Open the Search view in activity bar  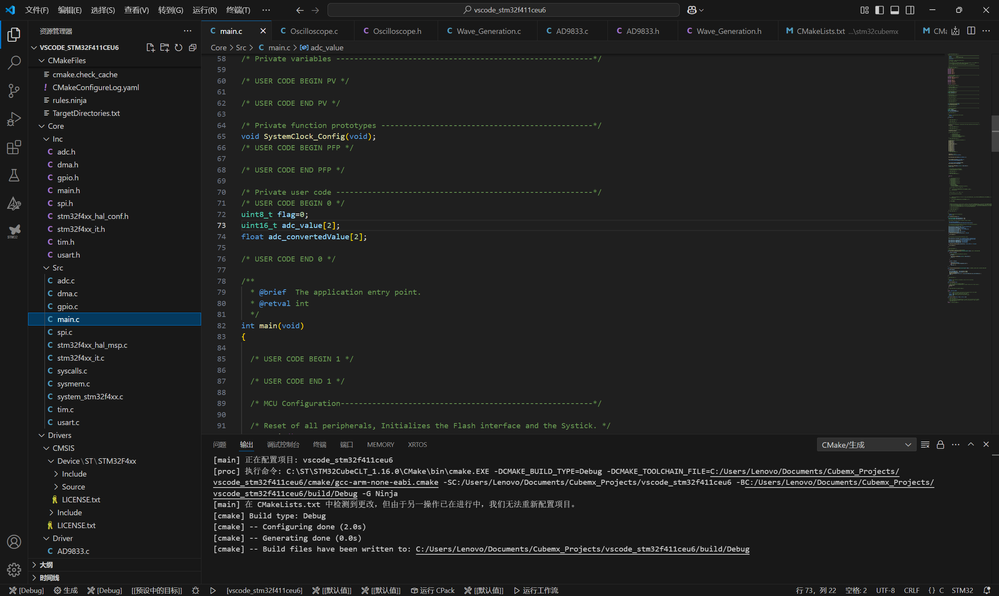coord(14,62)
